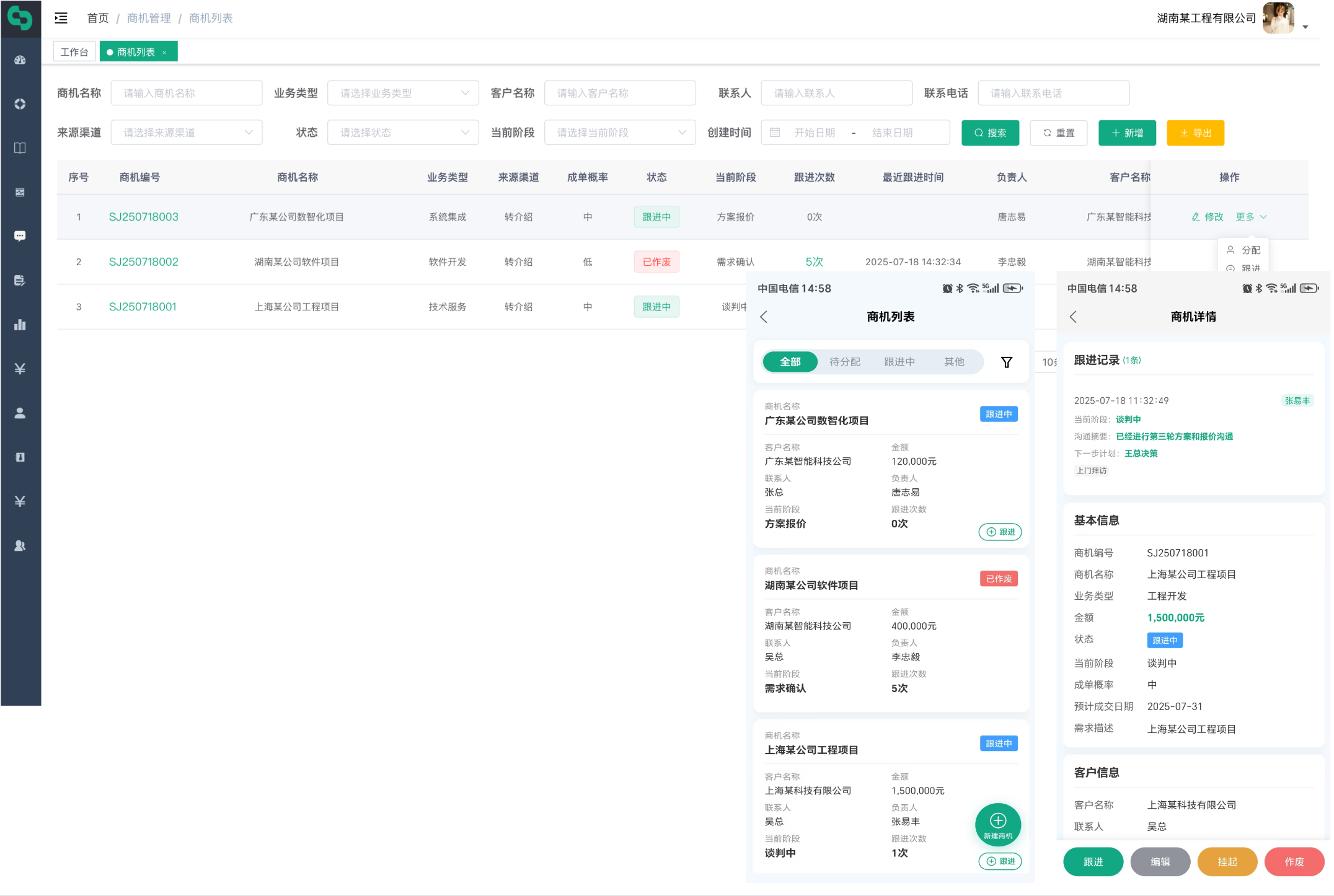Image resolution: width=1334 pixels, height=896 pixels.
Task: Open the 业务类型 dropdown
Action: 403,93
